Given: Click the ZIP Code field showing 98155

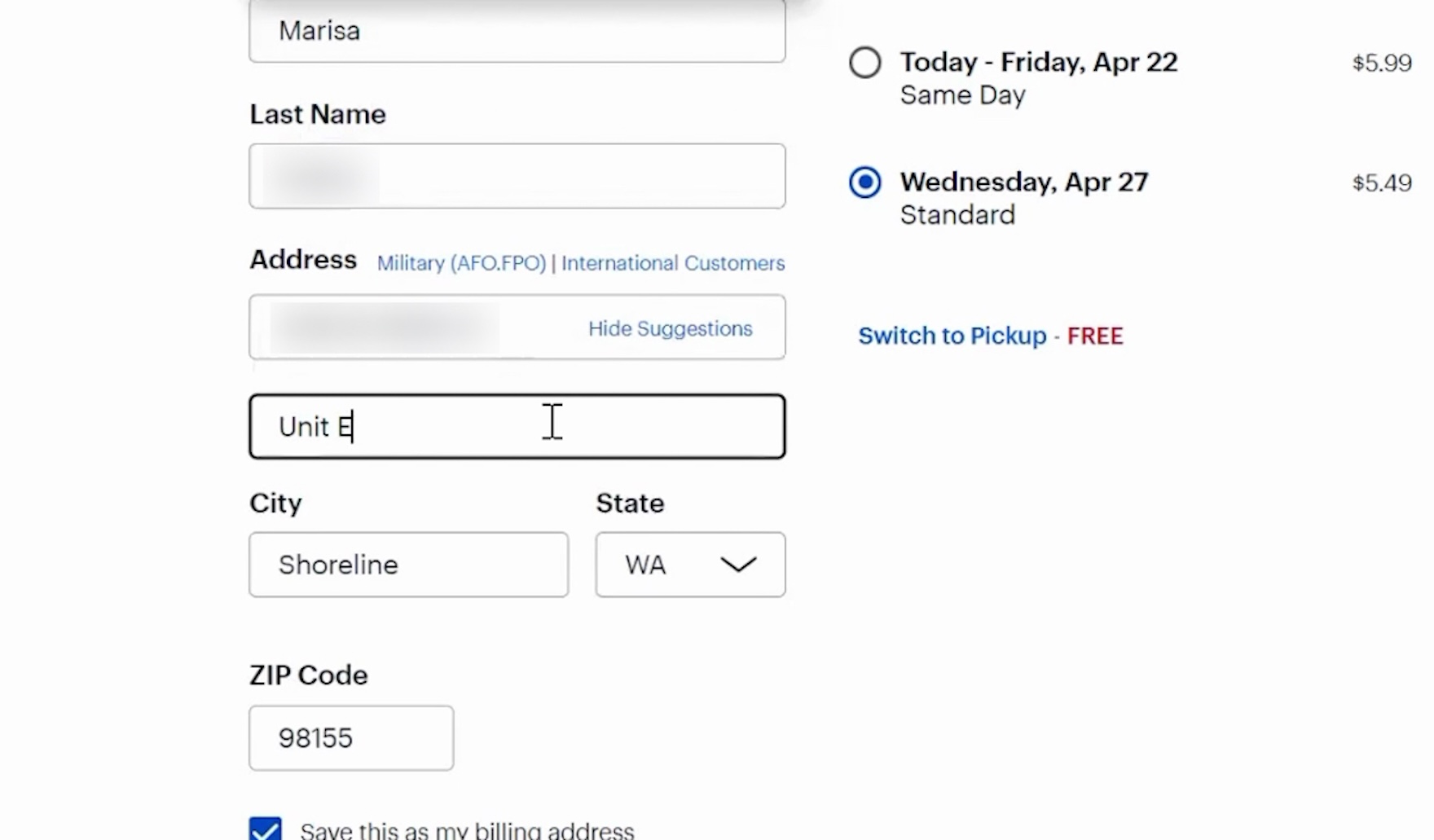Looking at the screenshot, I should [x=351, y=738].
